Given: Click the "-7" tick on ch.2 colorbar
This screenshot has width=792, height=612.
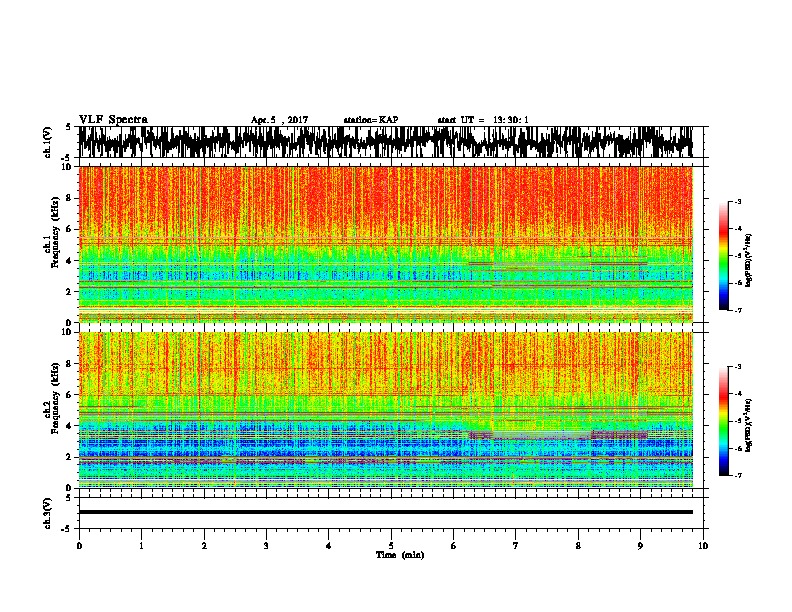Looking at the screenshot, I should coord(738,475).
